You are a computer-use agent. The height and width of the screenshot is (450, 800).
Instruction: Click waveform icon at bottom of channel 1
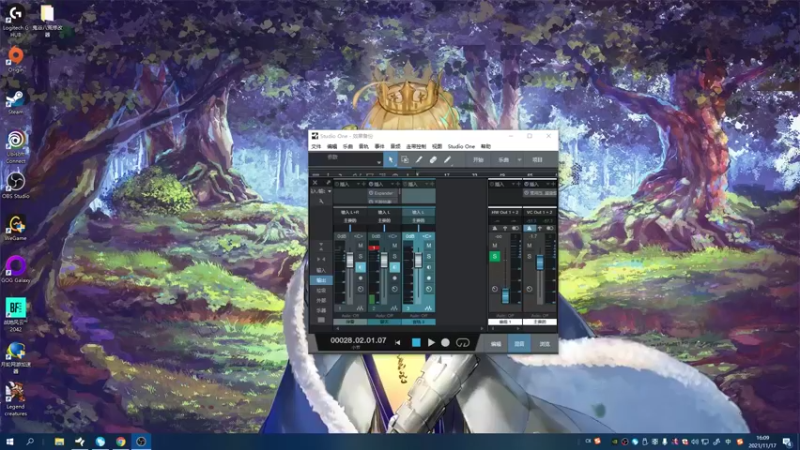[x=360, y=308]
